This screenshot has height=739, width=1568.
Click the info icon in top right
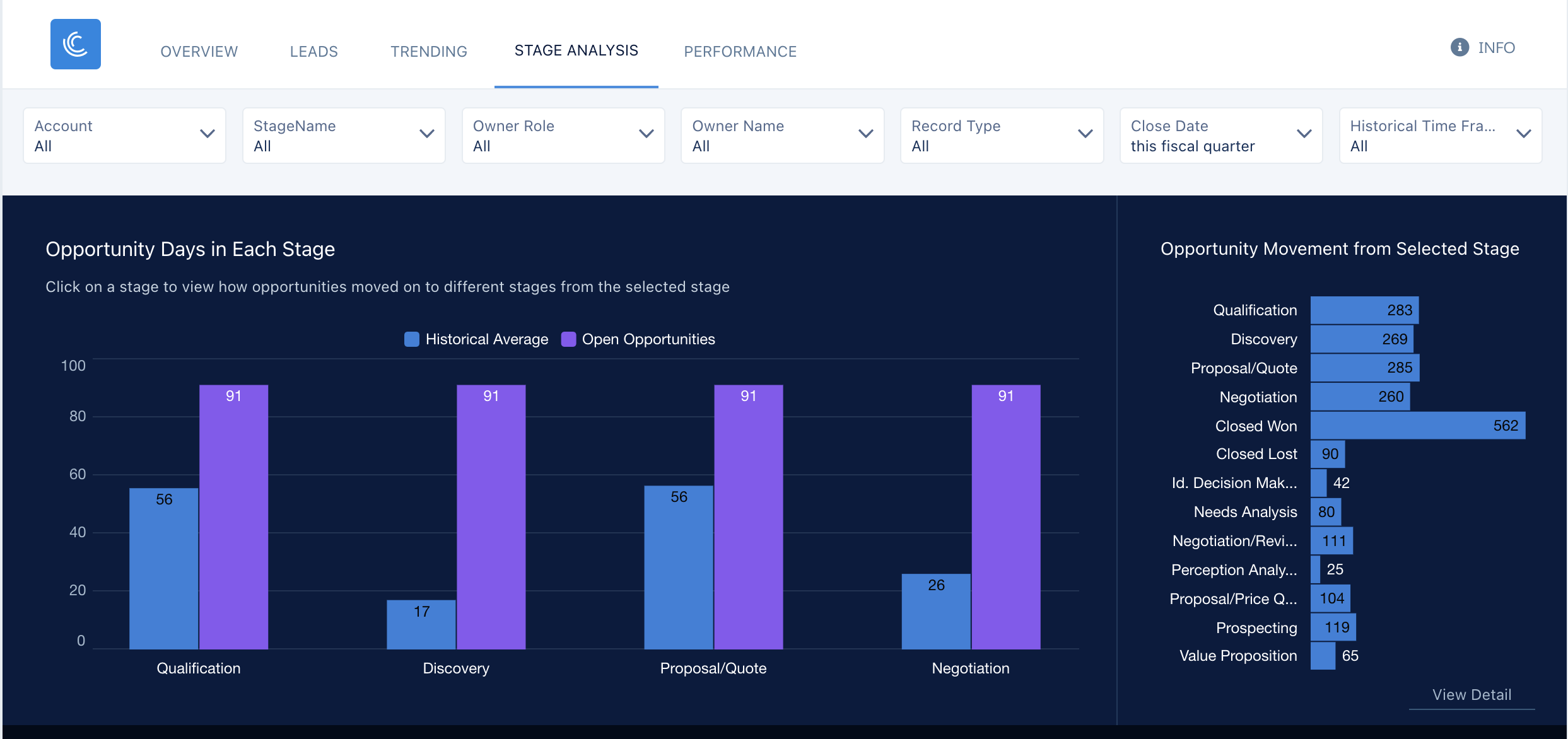(1459, 47)
